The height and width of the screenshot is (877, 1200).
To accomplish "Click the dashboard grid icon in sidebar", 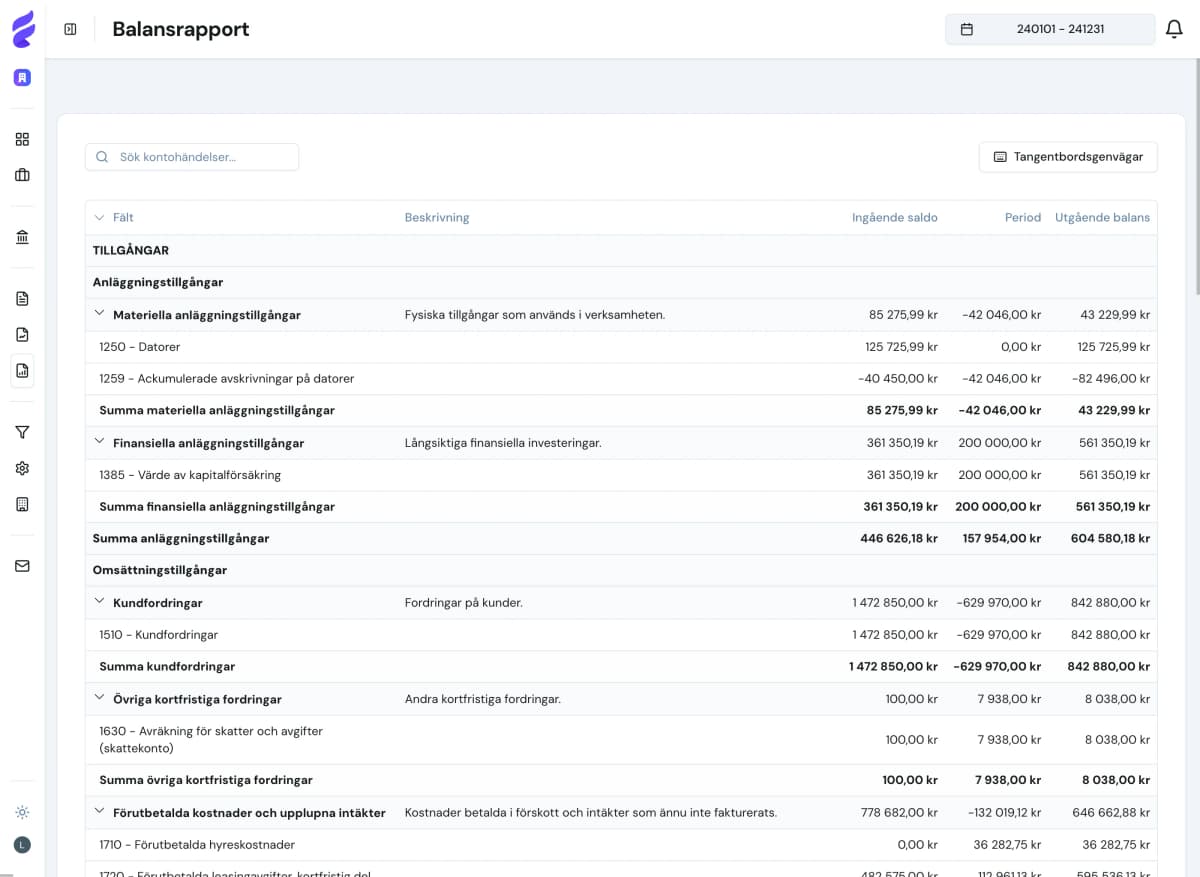I will tap(22, 139).
